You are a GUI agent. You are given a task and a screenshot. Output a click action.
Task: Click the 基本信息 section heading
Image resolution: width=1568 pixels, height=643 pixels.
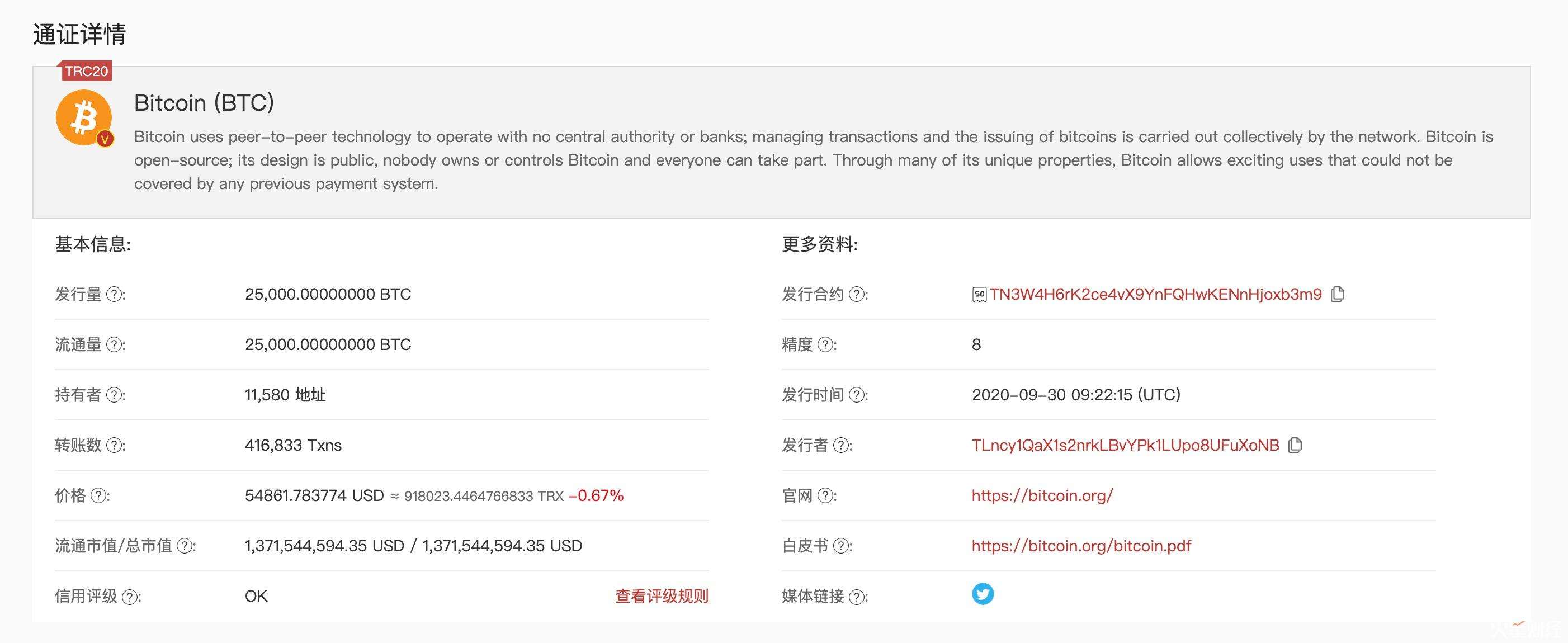click(x=93, y=244)
